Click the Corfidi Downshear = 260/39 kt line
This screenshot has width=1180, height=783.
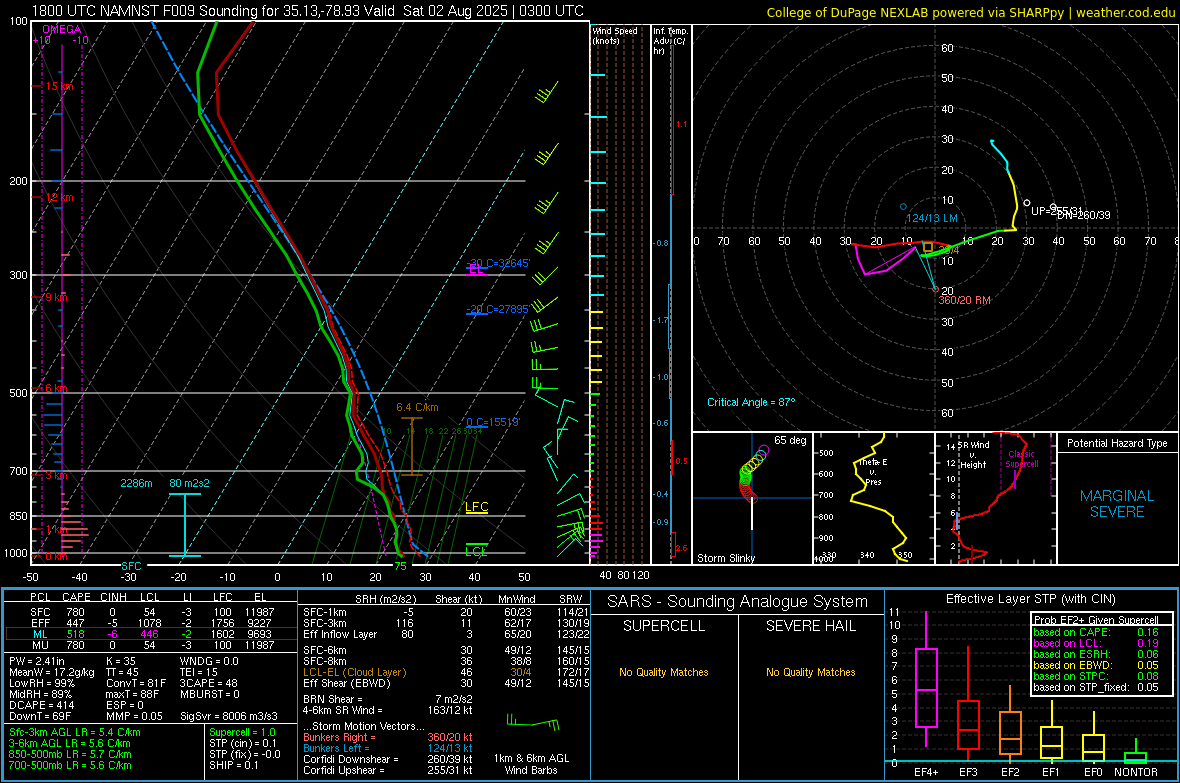pyautogui.click(x=388, y=759)
